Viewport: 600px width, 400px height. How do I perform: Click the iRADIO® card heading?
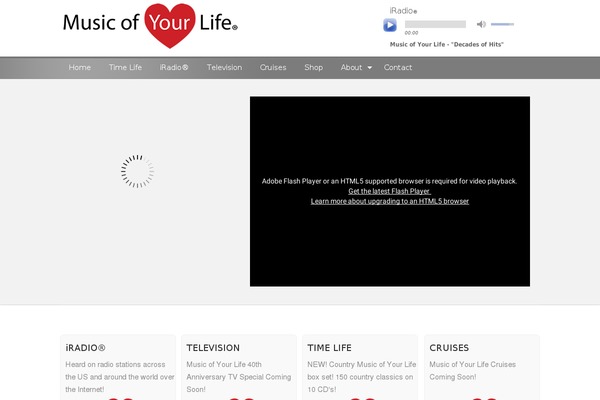[85, 348]
